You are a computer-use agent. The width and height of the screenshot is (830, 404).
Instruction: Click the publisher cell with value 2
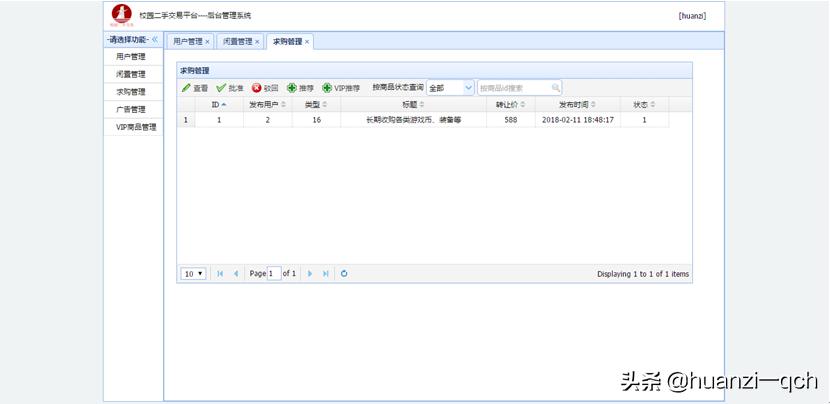(267, 120)
